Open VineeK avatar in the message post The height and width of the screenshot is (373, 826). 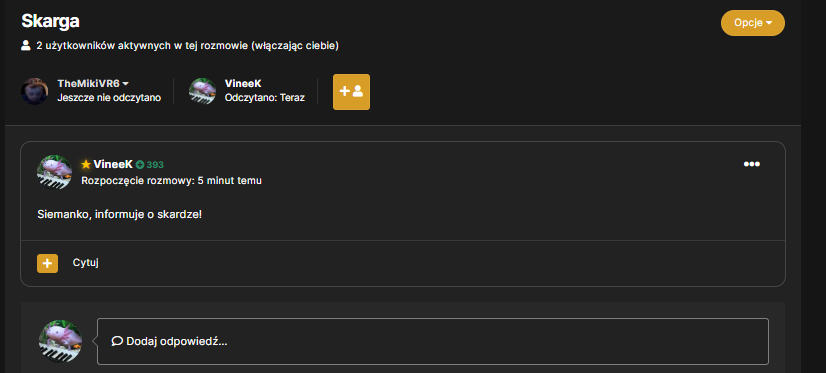(x=54, y=172)
